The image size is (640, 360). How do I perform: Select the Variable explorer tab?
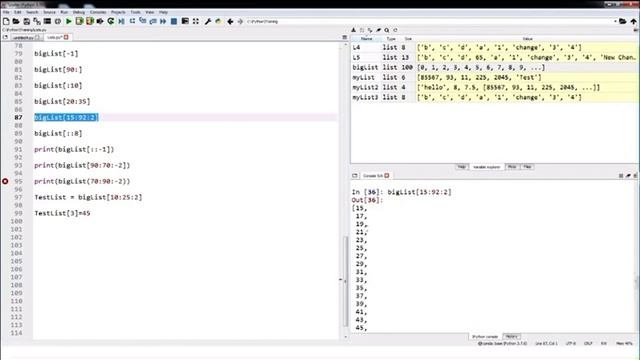pos(486,167)
